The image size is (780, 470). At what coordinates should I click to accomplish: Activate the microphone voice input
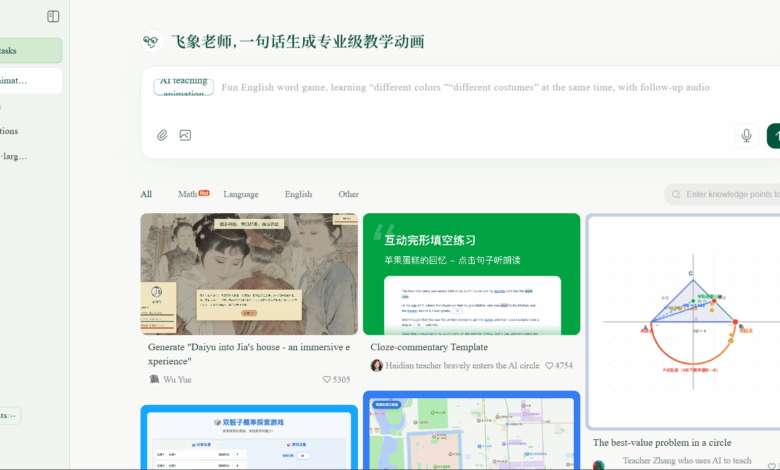tap(746, 135)
